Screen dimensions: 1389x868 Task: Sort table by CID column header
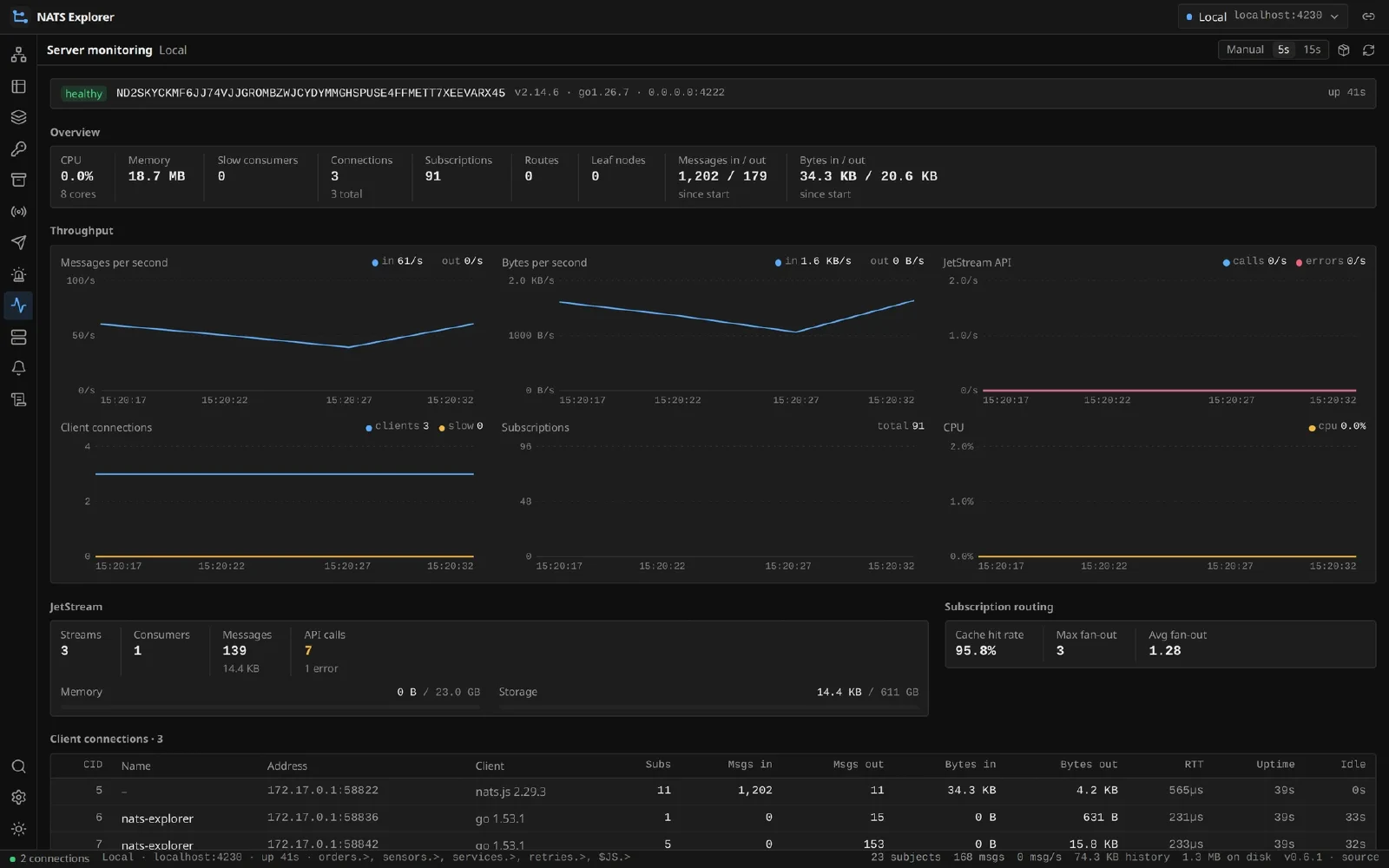(x=93, y=765)
